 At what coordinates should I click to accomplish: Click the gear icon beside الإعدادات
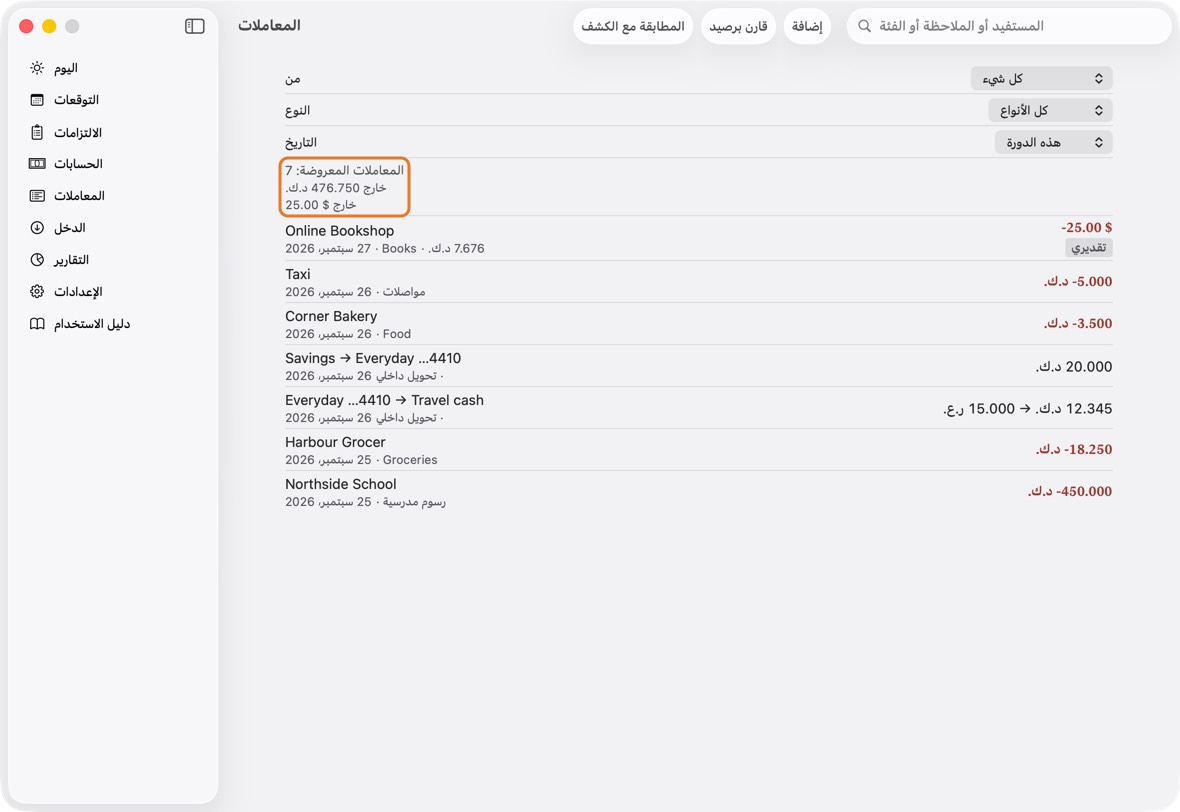pos(37,291)
